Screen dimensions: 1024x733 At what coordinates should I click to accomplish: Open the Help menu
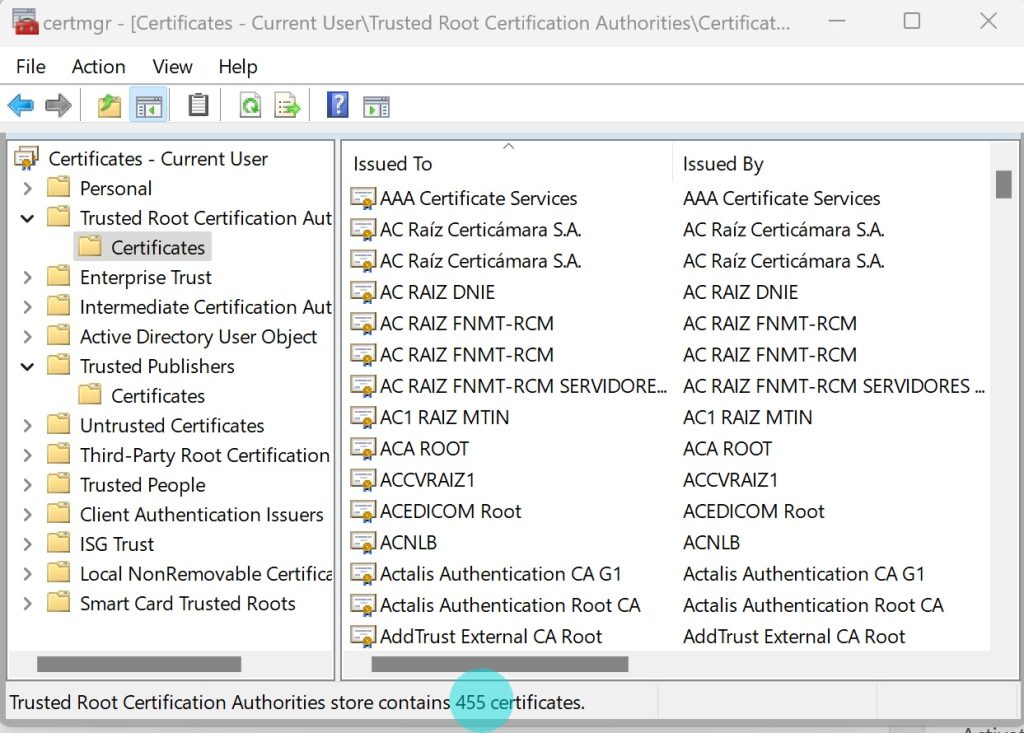pyautogui.click(x=238, y=67)
